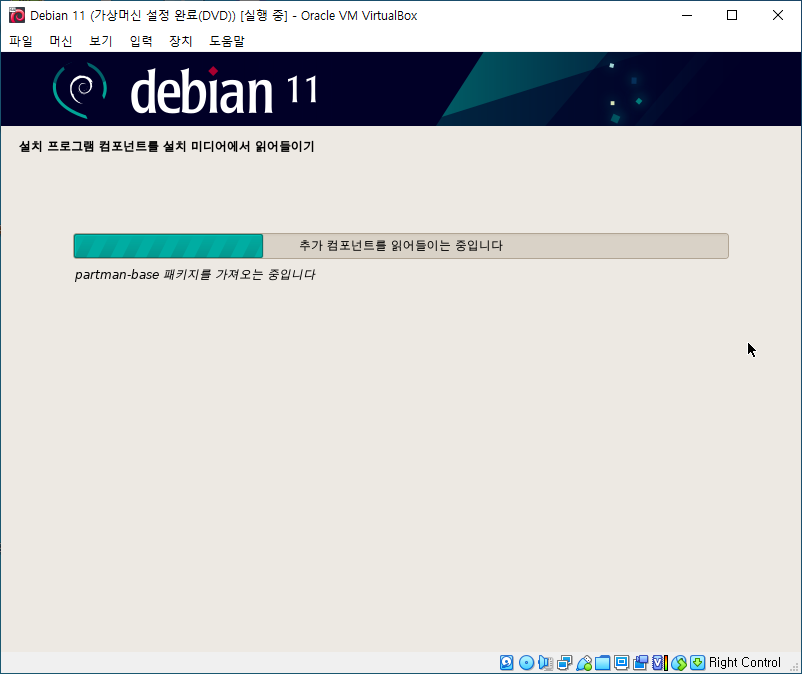Click the hard disk activity icon

pos(506,663)
